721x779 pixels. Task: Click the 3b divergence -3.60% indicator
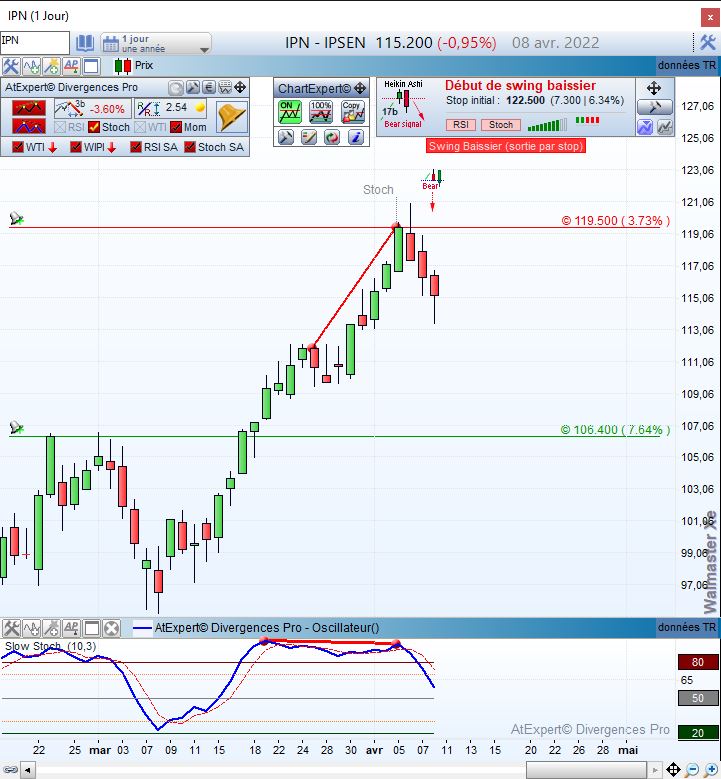pos(92,108)
